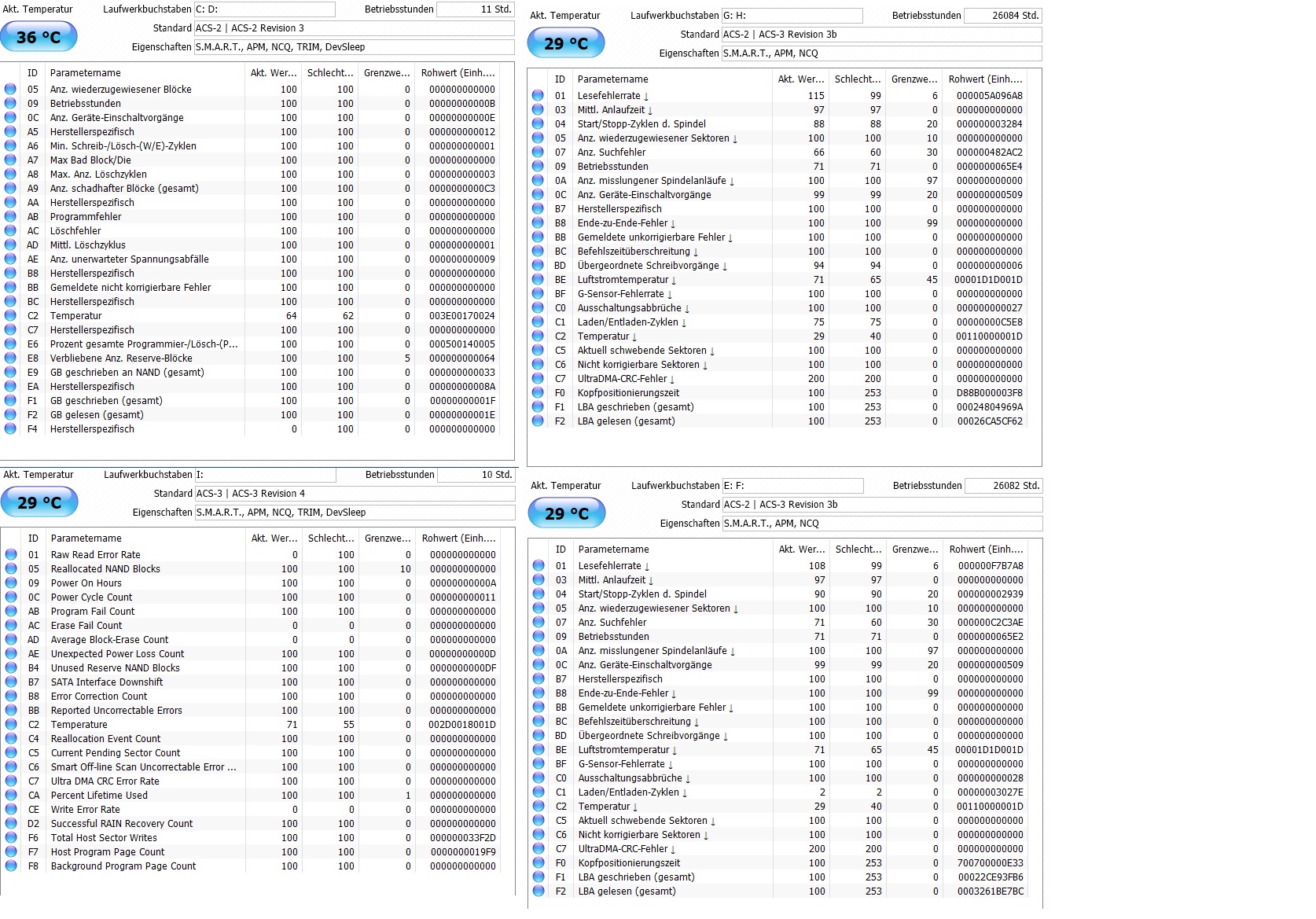Click Laden/Entladen-Zyklen status orb in E: F: panel

[x=539, y=792]
